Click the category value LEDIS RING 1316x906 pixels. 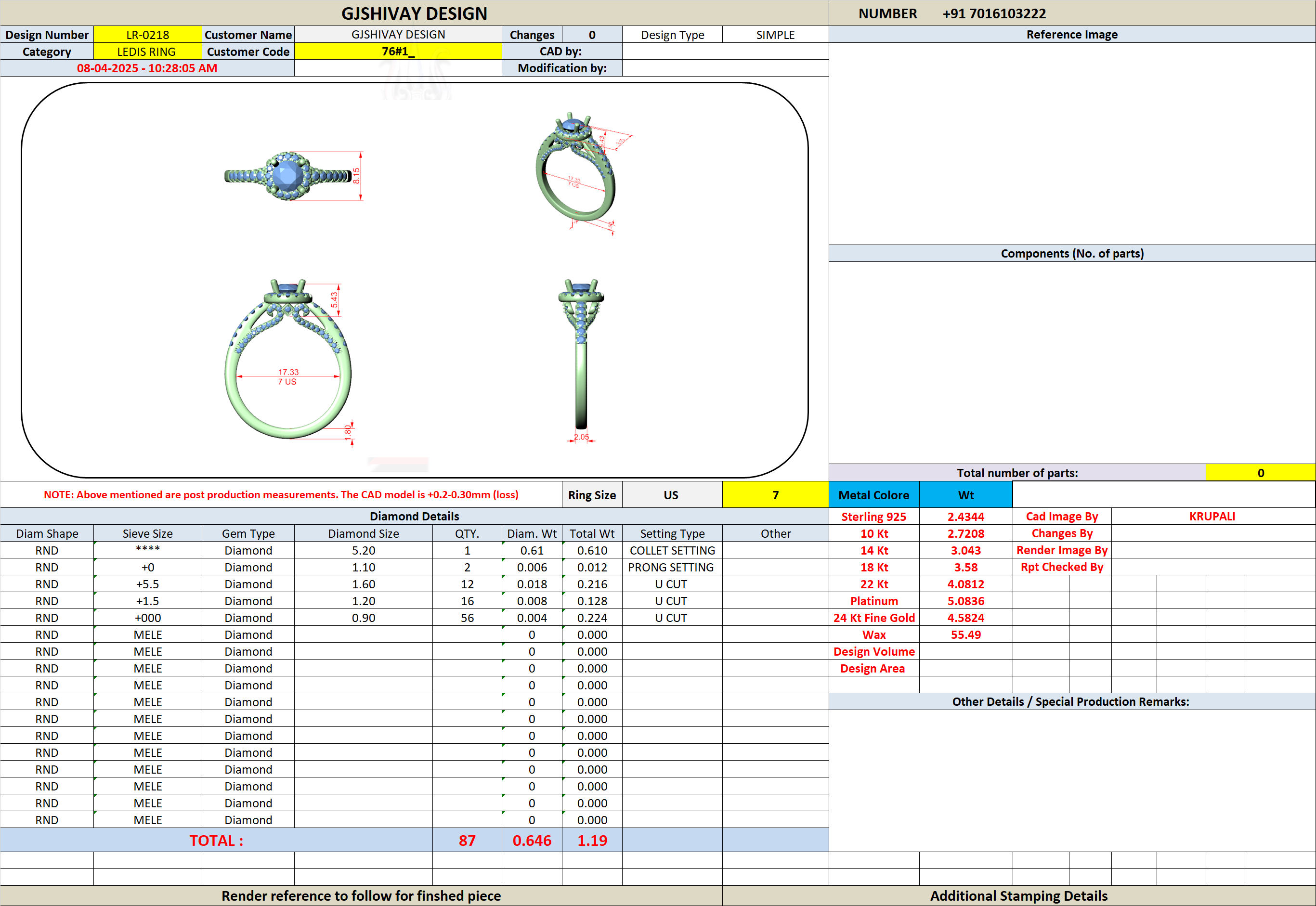(x=148, y=52)
